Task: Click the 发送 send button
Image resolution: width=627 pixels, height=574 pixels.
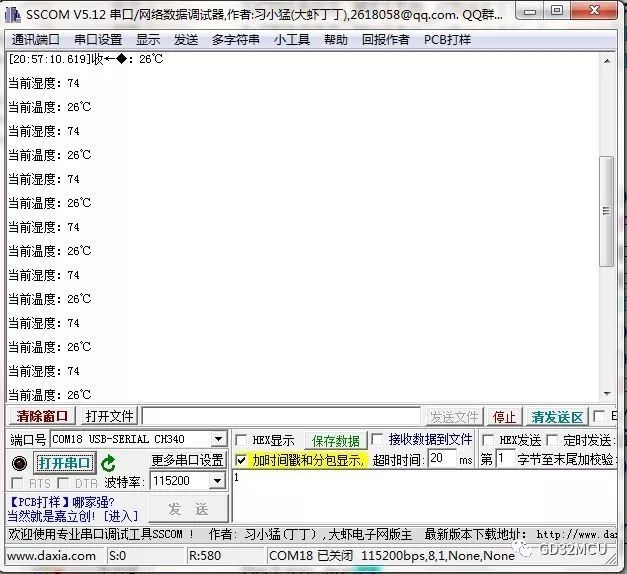Action: [x=188, y=509]
